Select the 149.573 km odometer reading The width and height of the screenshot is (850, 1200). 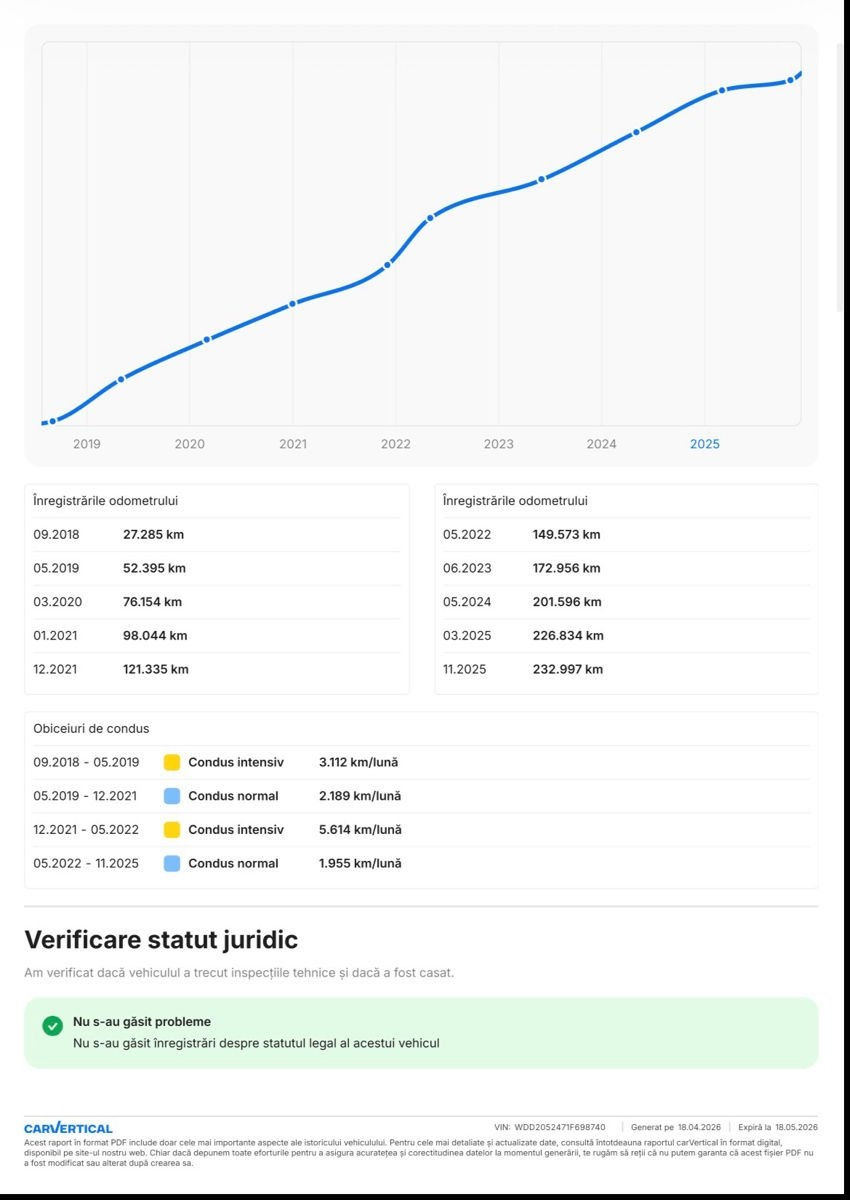(x=567, y=535)
